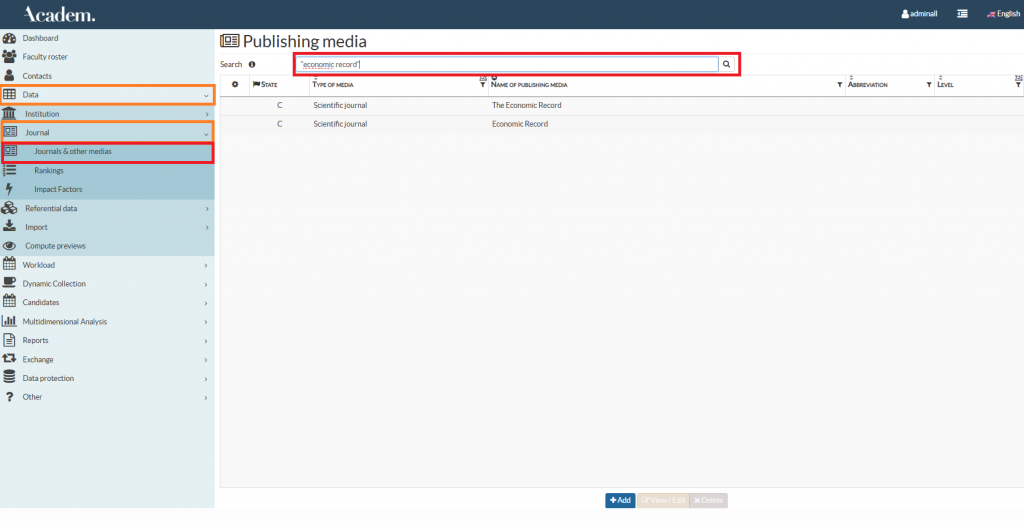Click into the search text field
The width and height of the screenshot is (1024, 521).
tap(506, 64)
